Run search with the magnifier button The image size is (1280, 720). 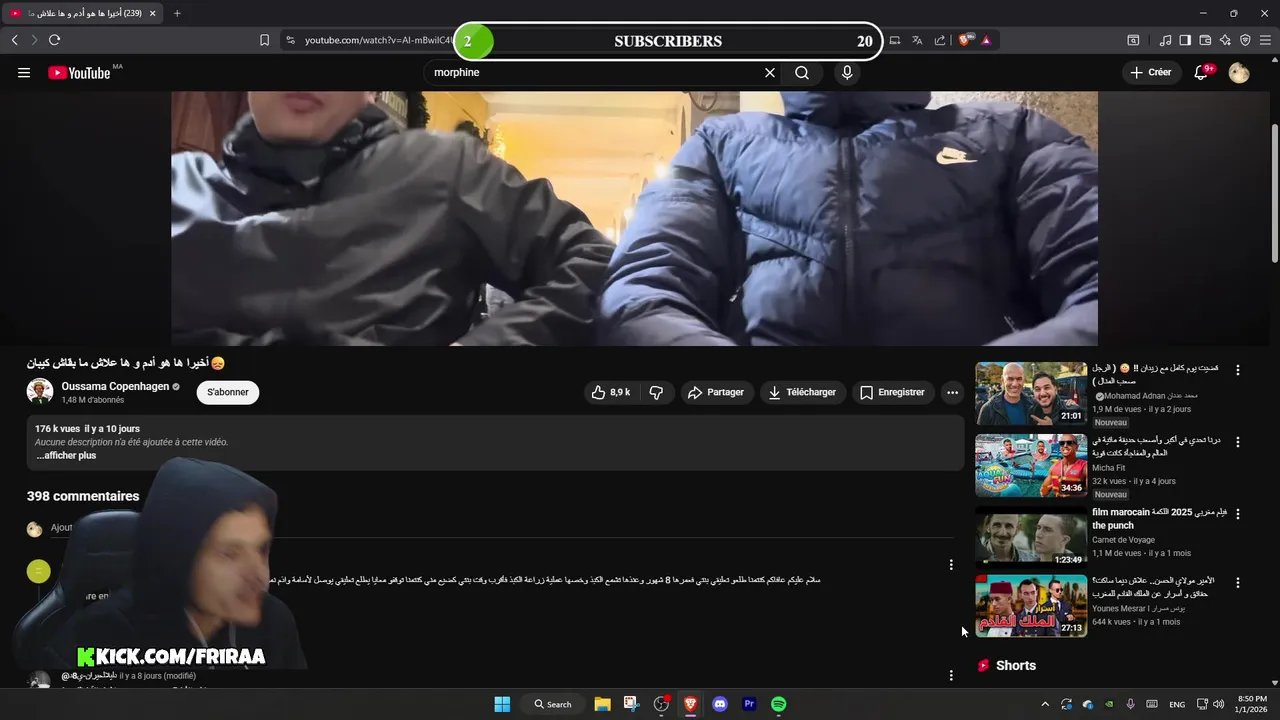[802, 72]
